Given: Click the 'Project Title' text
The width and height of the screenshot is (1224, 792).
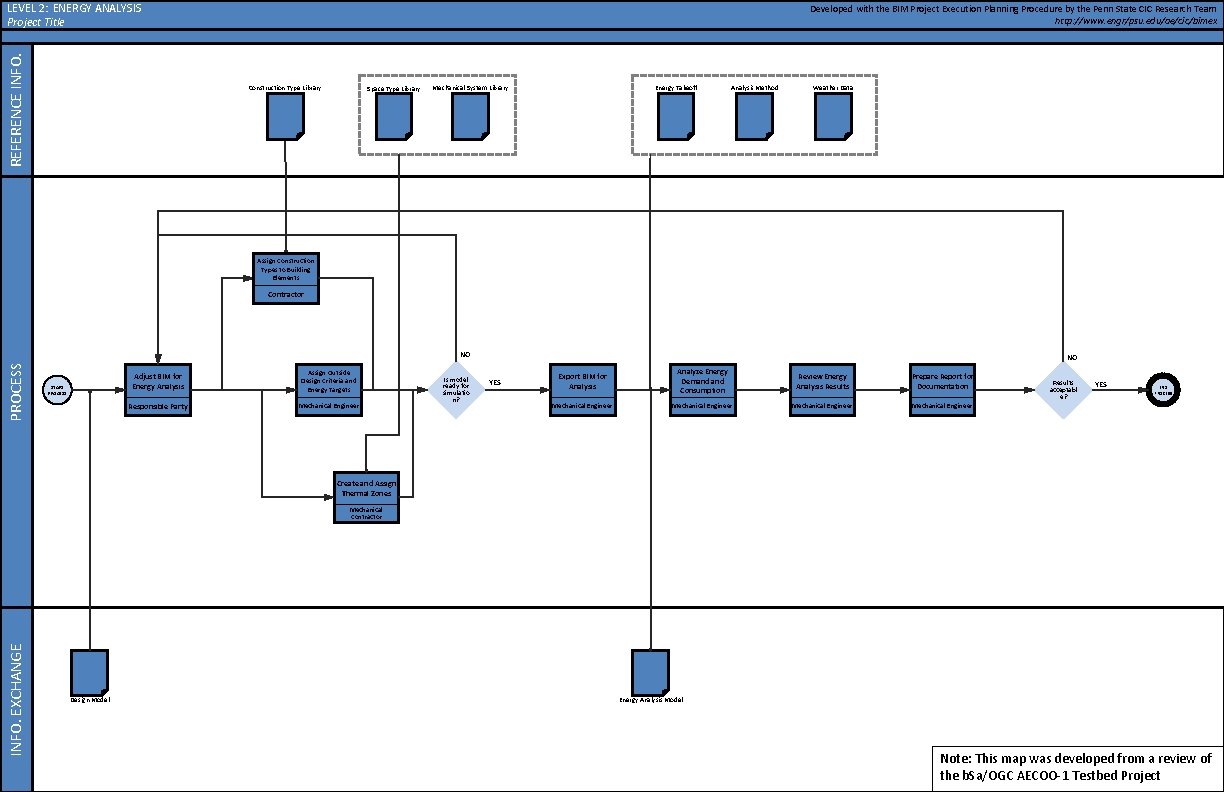Looking at the screenshot, I should (35, 21).
